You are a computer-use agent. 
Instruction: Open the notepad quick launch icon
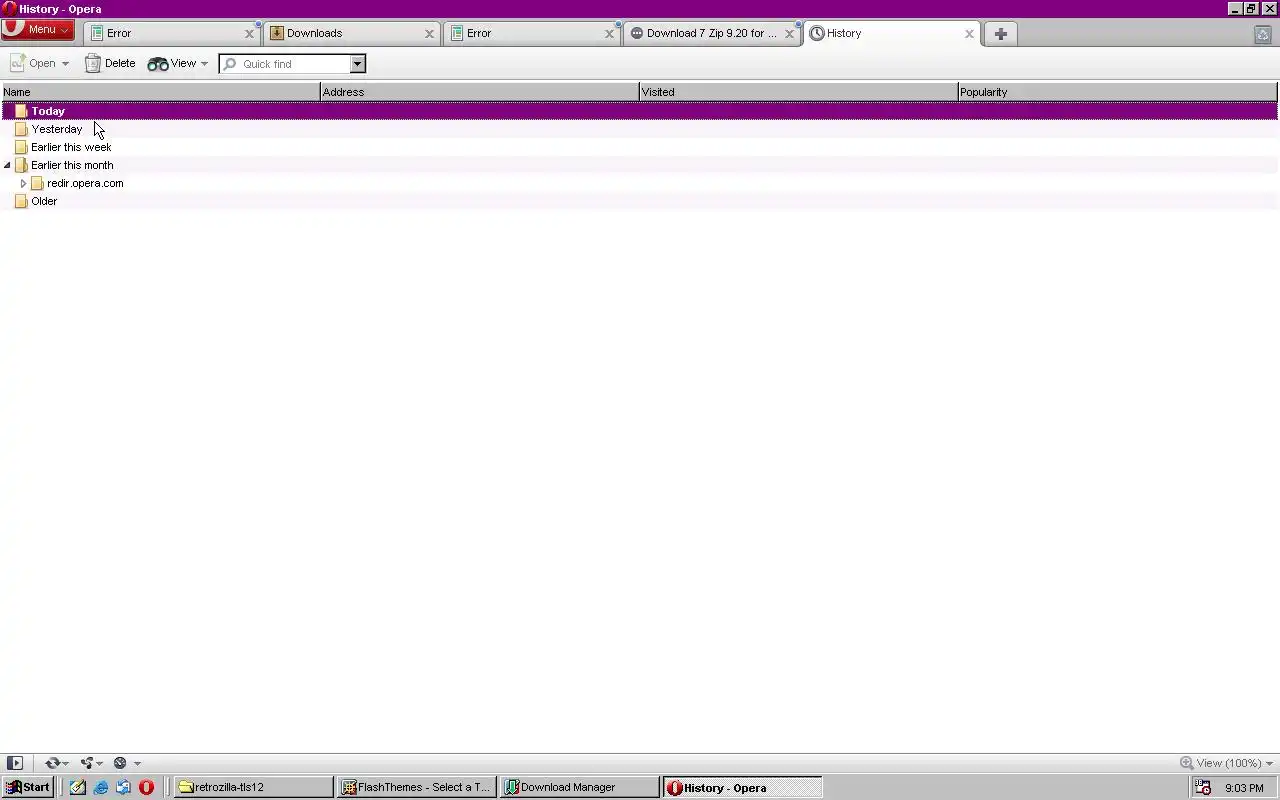77,787
